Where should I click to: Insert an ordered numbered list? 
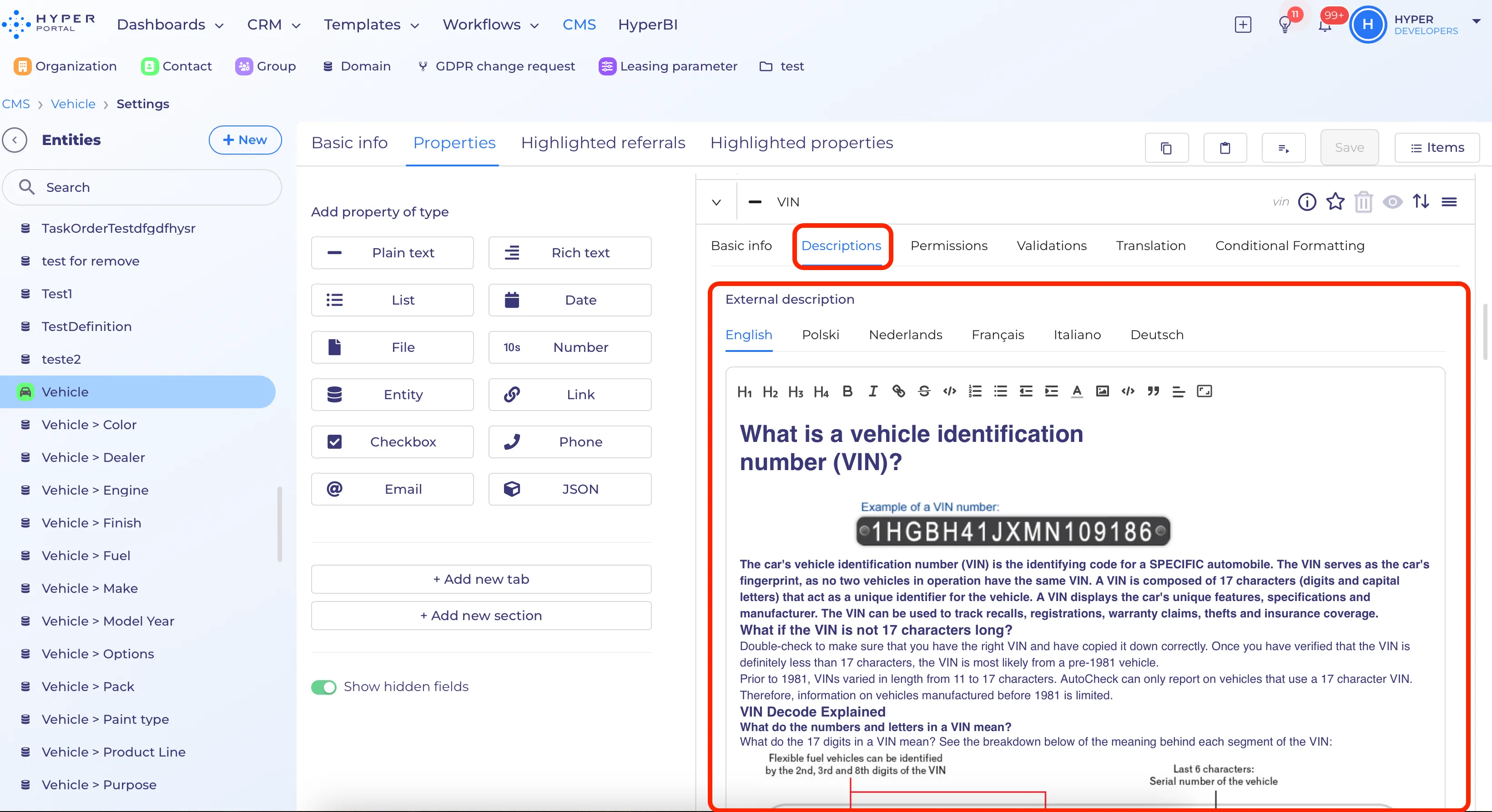tap(975, 391)
